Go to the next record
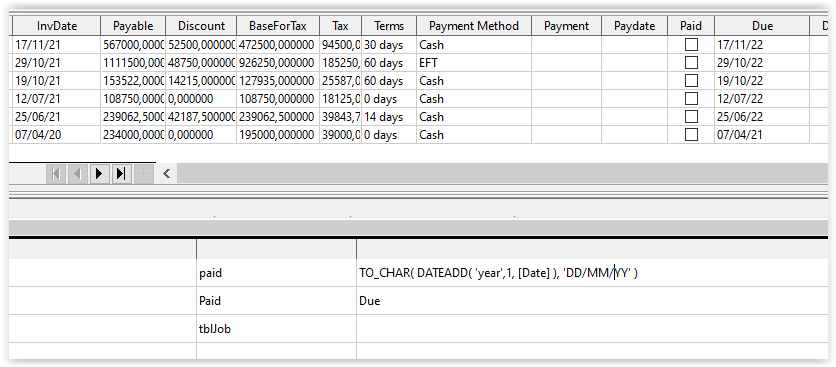Screen dimensions: 836x367 [x=99, y=173]
